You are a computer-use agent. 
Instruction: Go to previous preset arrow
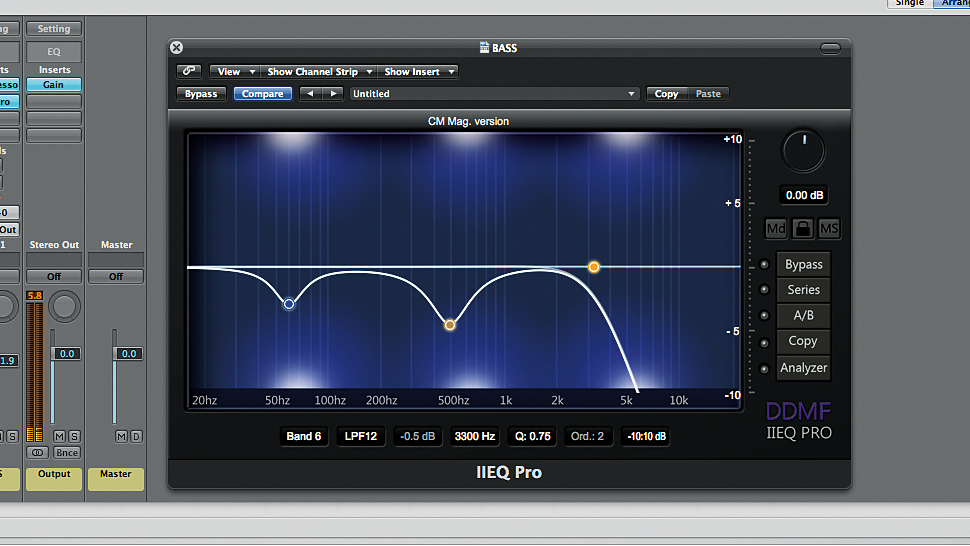311,93
